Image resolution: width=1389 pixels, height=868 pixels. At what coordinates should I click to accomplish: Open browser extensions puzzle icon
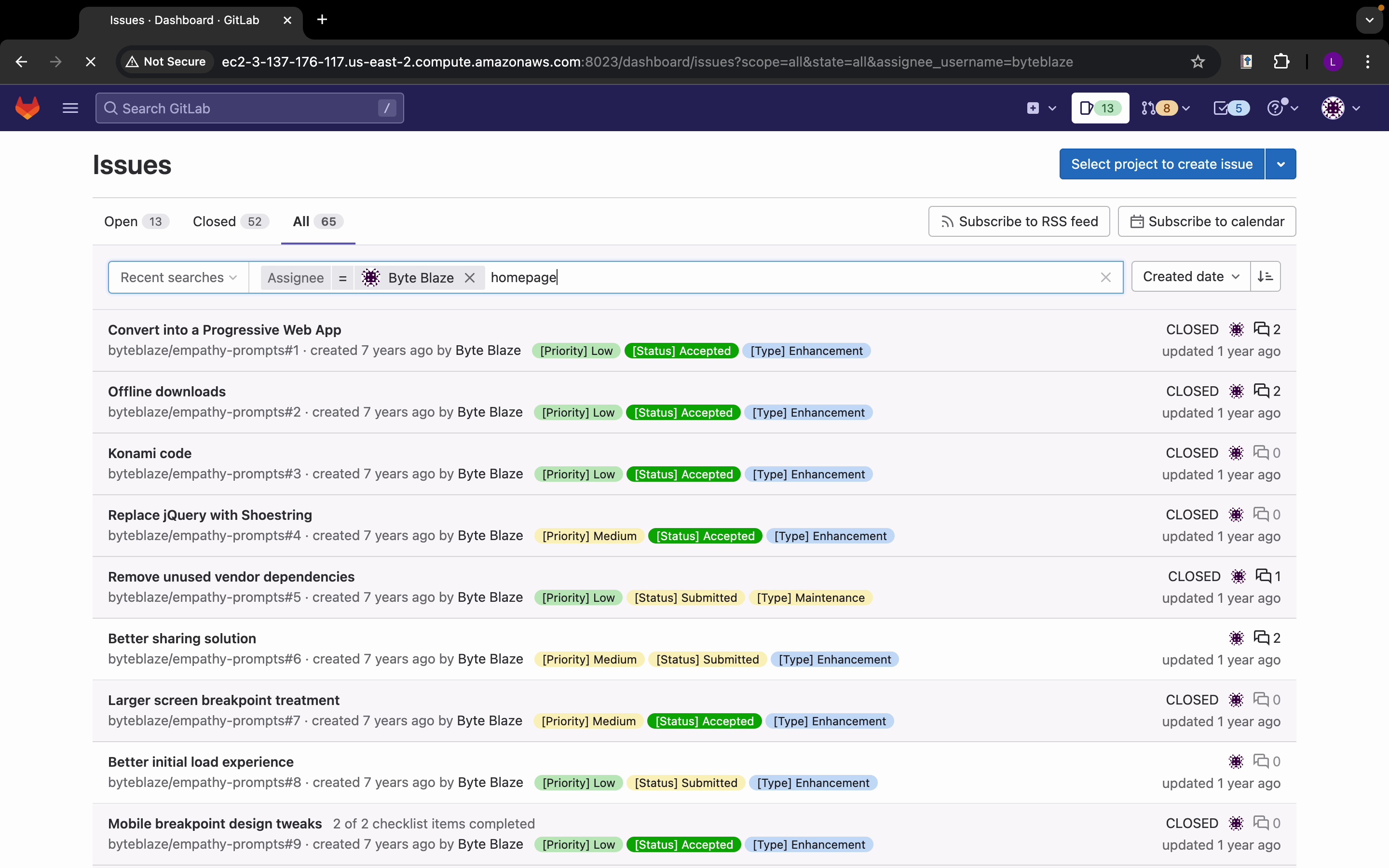pyautogui.click(x=1281, y=61)
